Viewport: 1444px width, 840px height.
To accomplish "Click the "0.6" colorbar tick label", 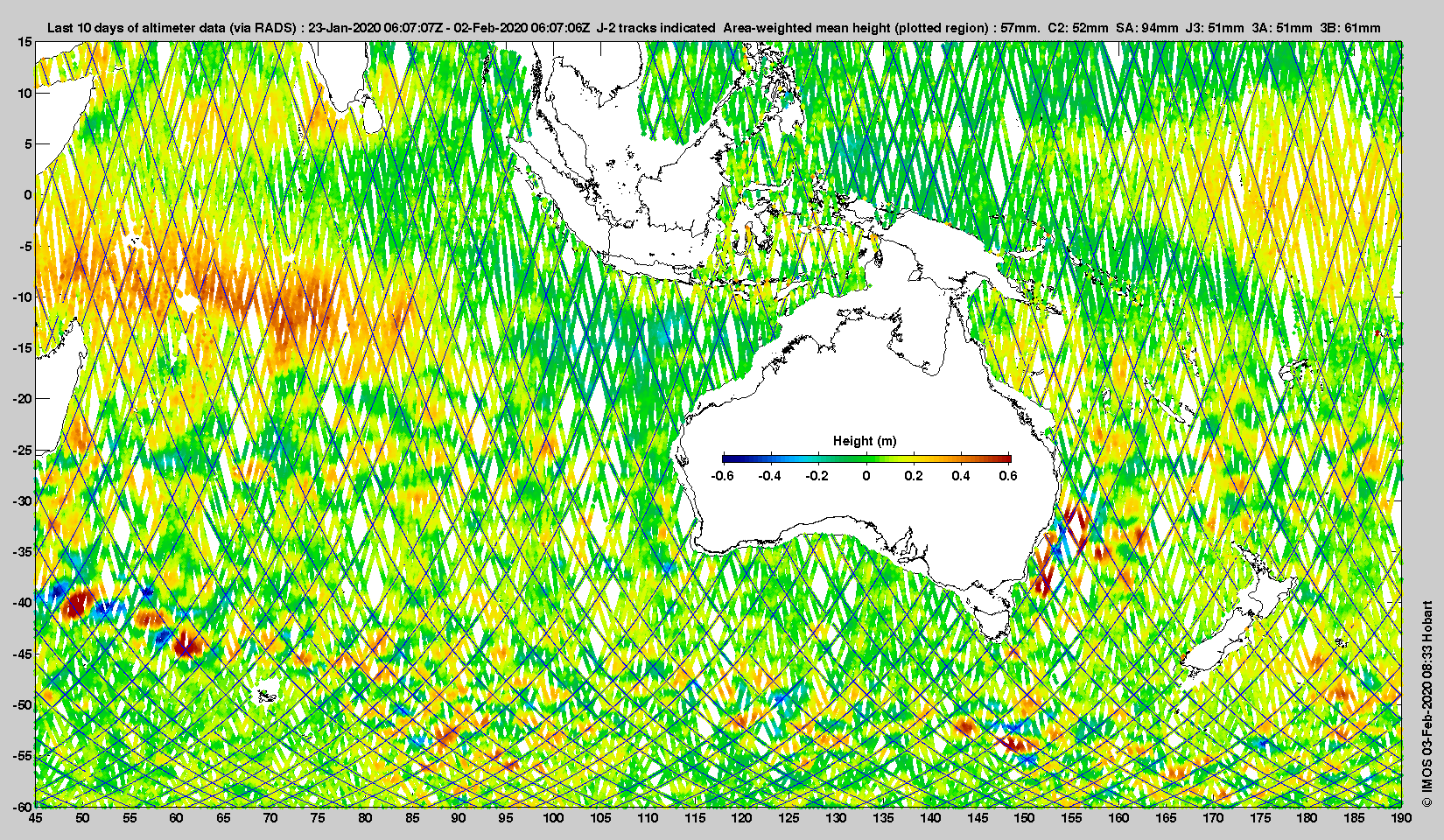I will pos(1008,476).
